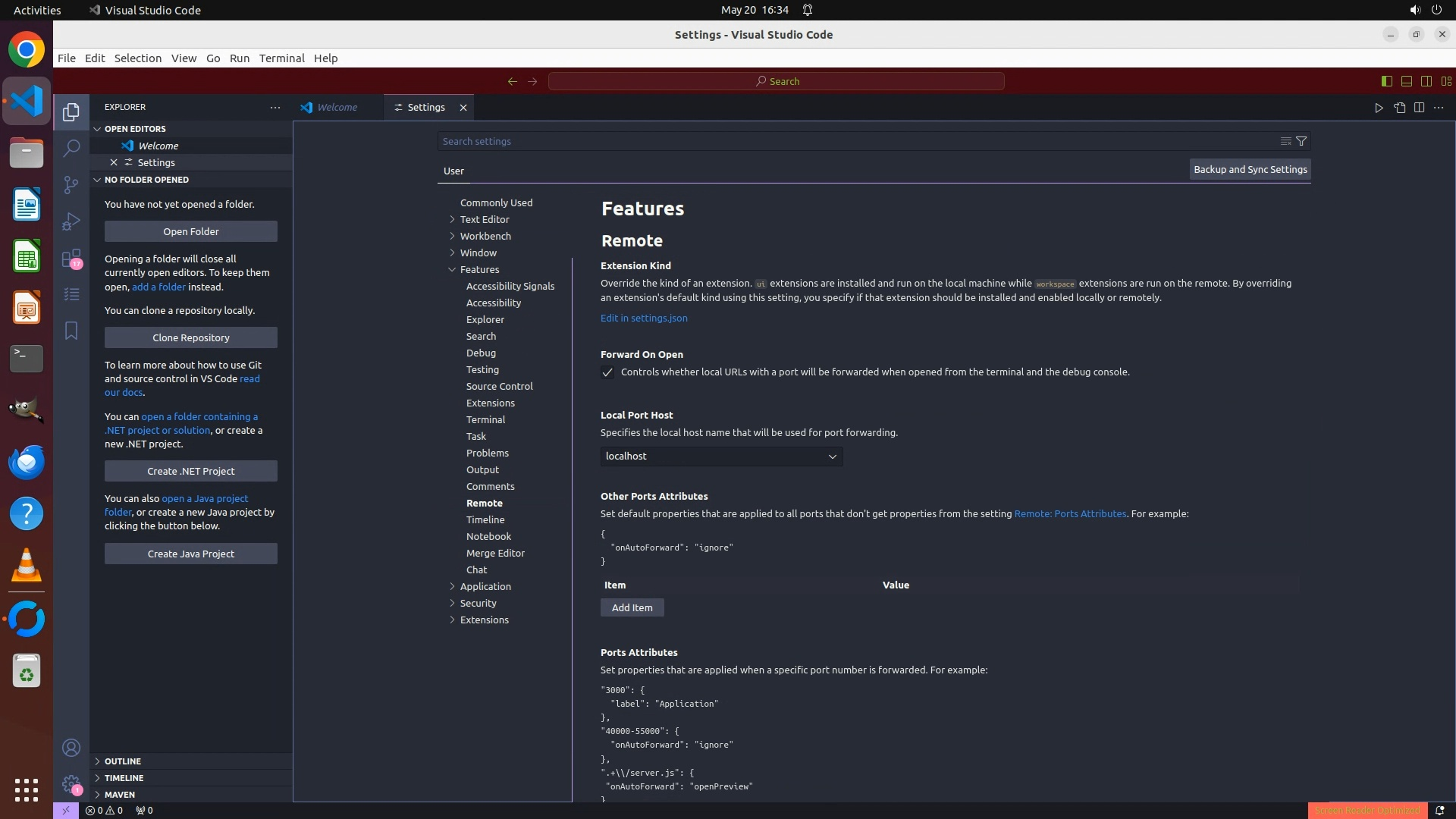The height and width of the screenshot is (819, 1456).
Task: Switch to the Welcome tab
Action: [337, 108]
